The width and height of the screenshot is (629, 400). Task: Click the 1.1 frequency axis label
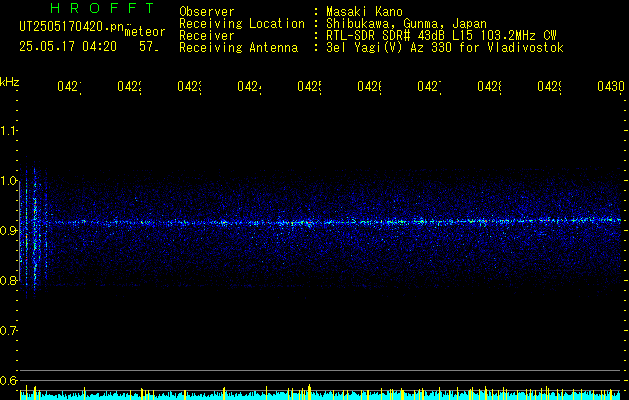click(x=8, y=130)
